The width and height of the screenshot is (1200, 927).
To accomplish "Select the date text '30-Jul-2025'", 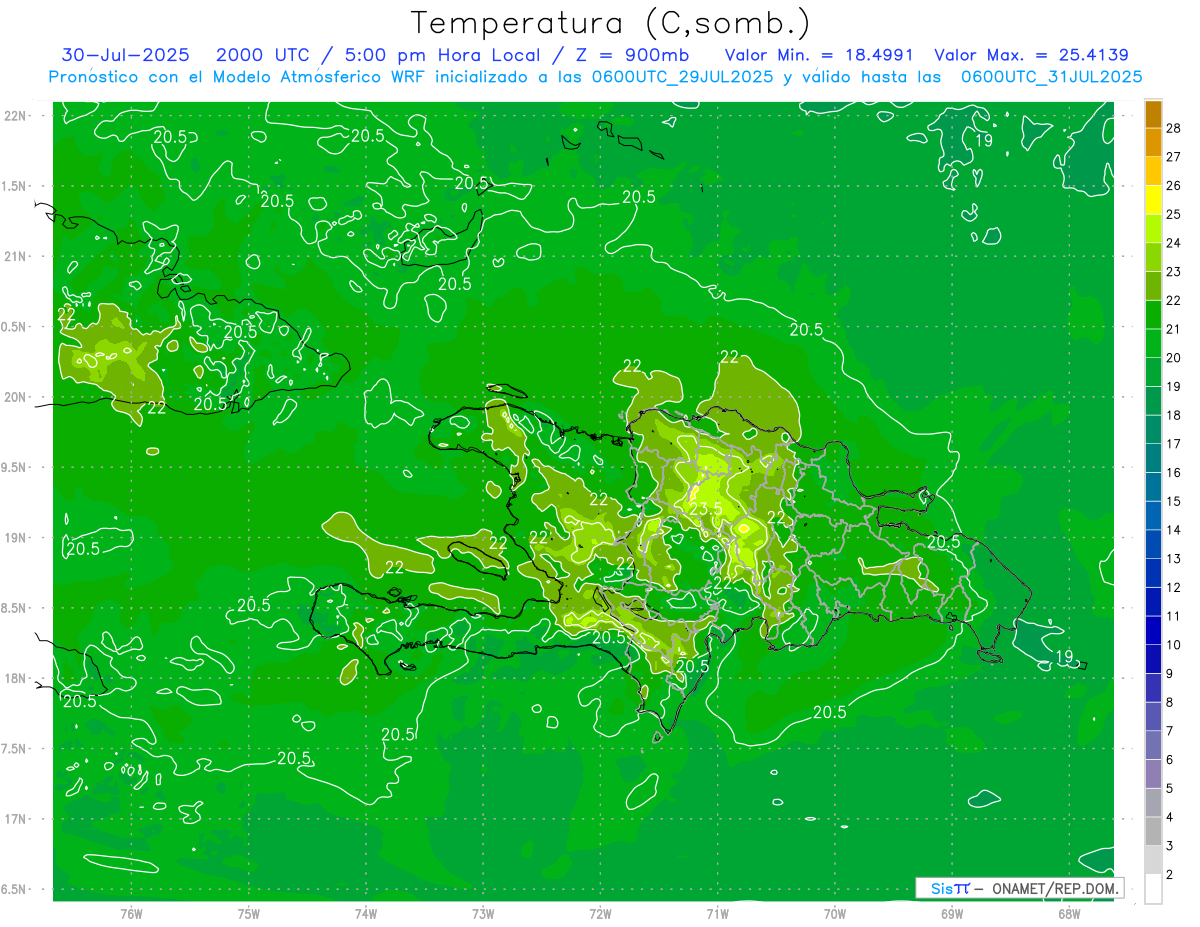I will point(125,55).
